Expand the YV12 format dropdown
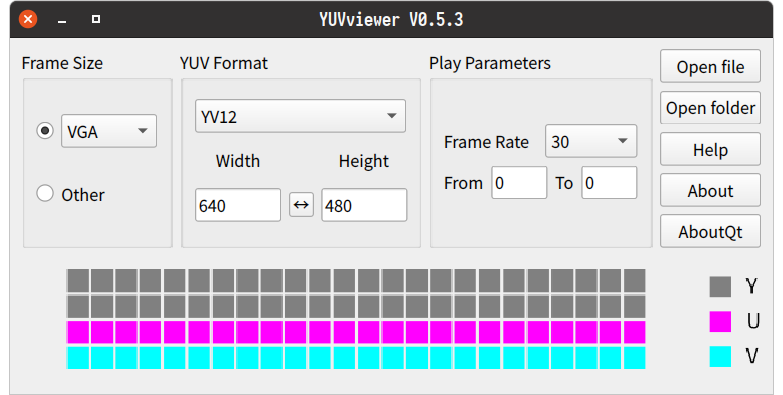The height and width of the screenshot is (395, 783). point(300,116)
